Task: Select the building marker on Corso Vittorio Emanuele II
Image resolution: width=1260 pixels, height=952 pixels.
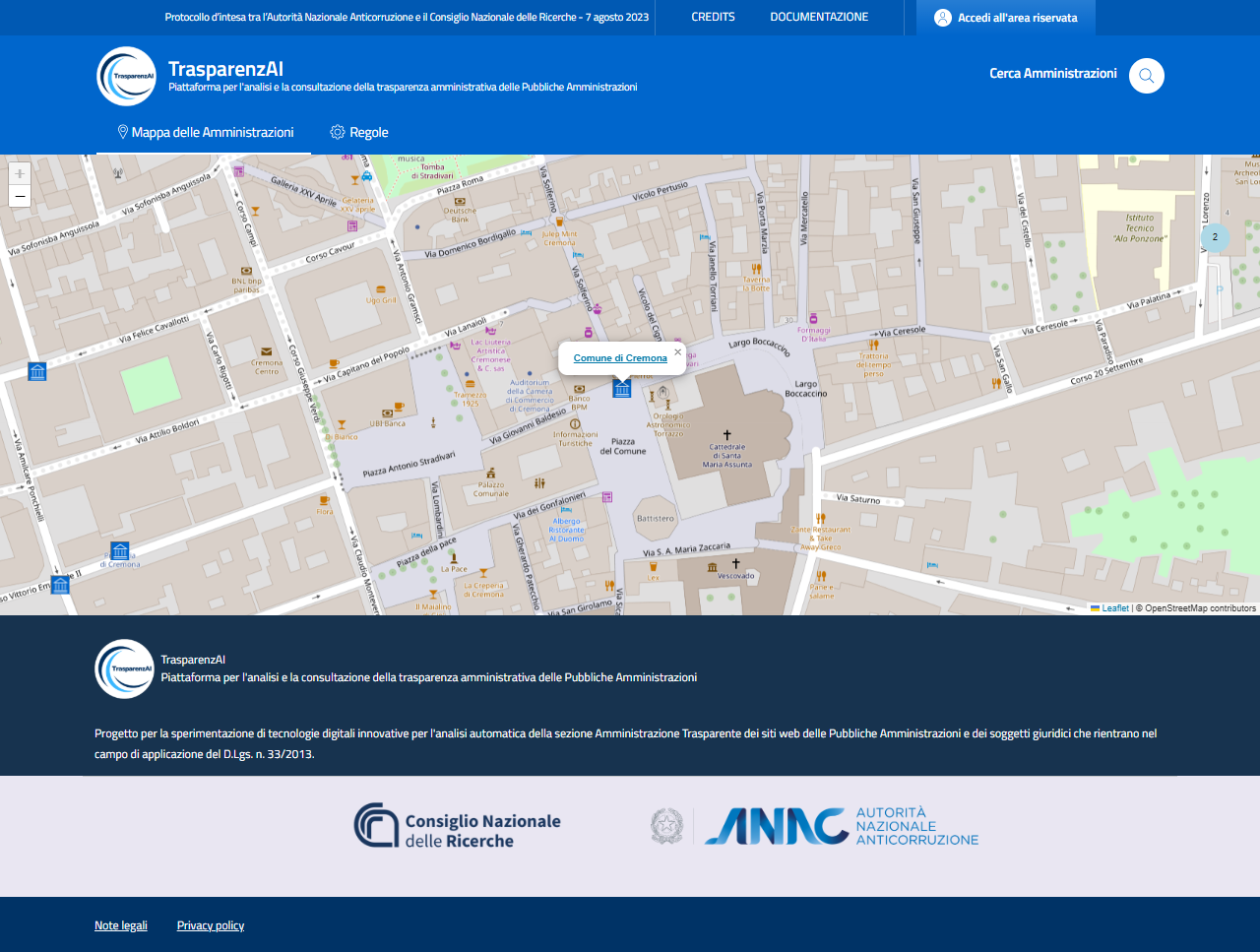Action: coord(60,585)
